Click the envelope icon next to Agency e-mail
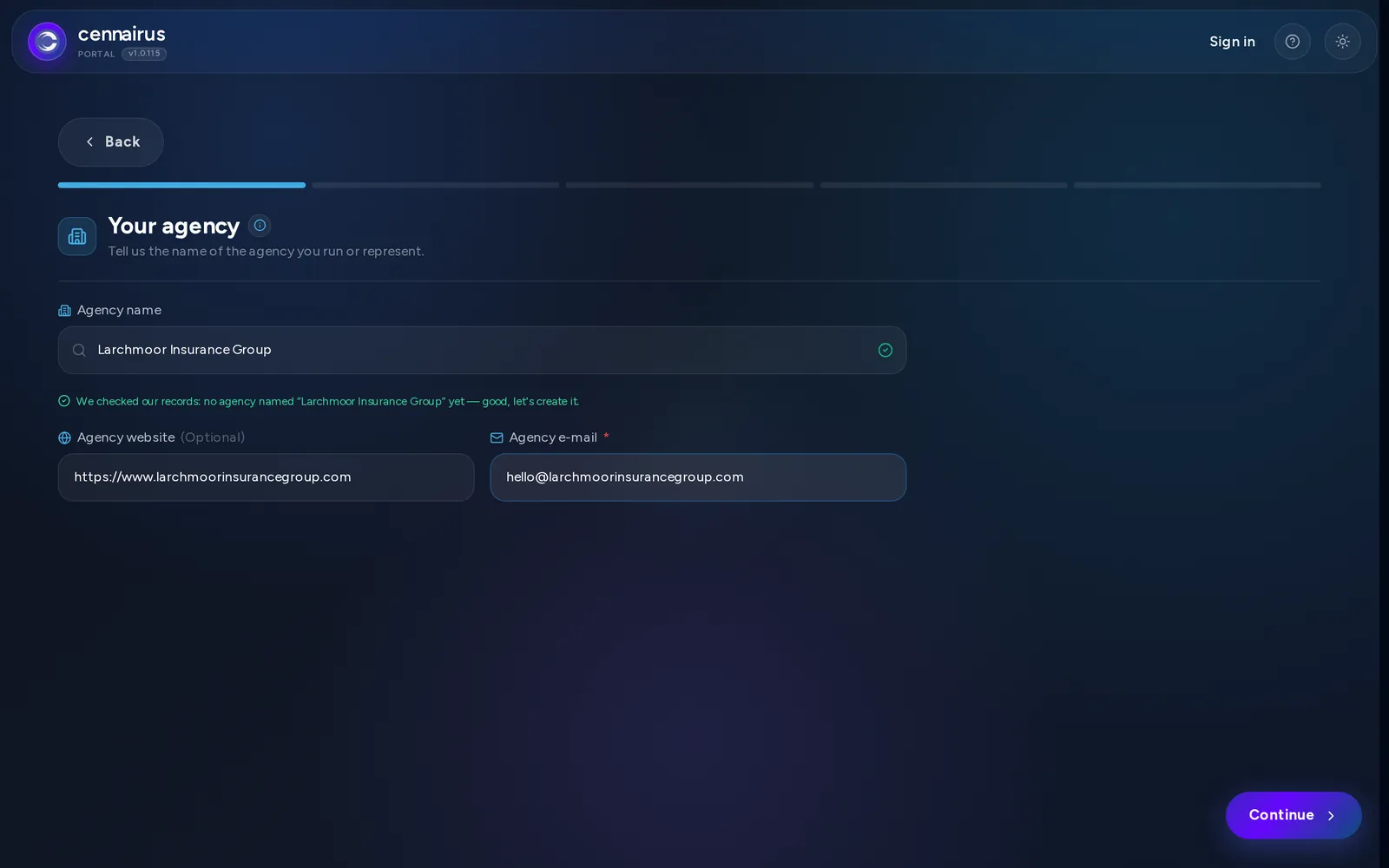This screenshot has width=1389, height=868. pyautogui.click(x=497, y=438)
